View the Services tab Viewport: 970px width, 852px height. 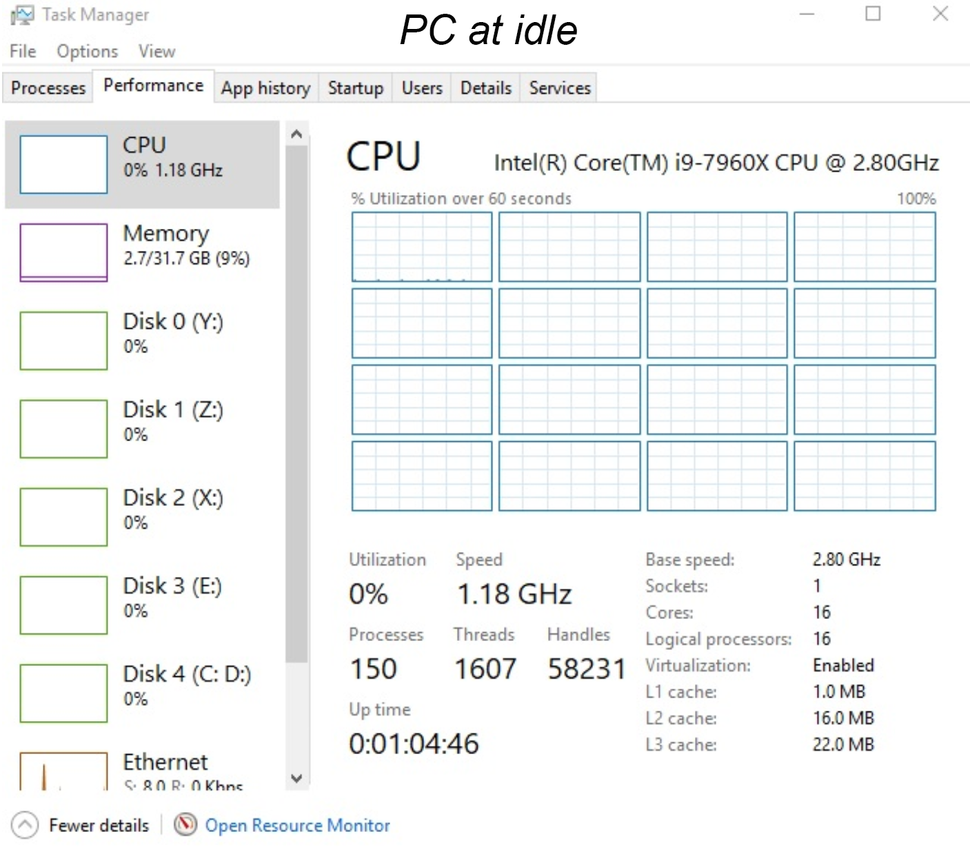558,88
